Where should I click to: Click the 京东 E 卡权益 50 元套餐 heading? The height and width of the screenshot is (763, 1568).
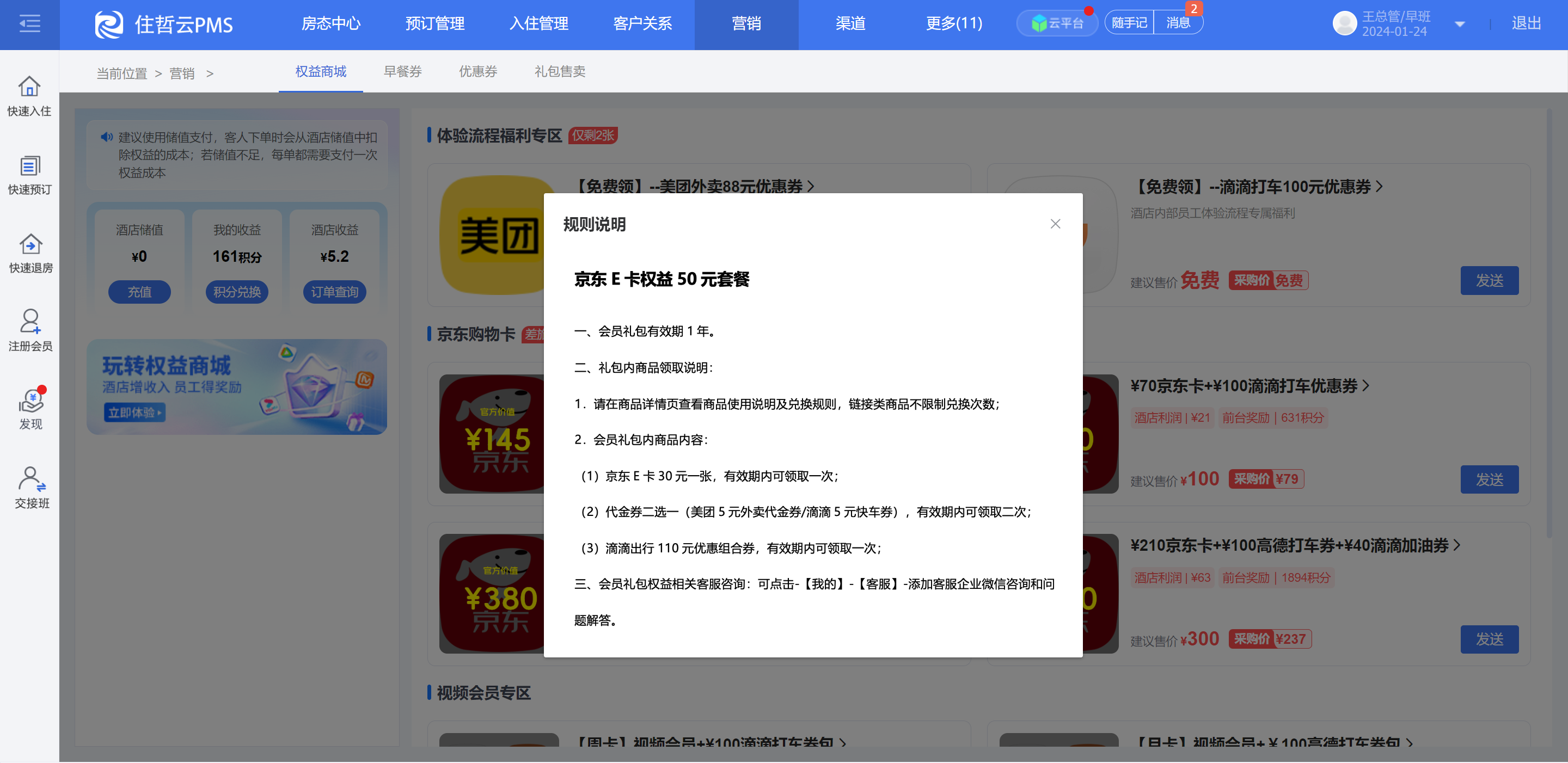661,279
